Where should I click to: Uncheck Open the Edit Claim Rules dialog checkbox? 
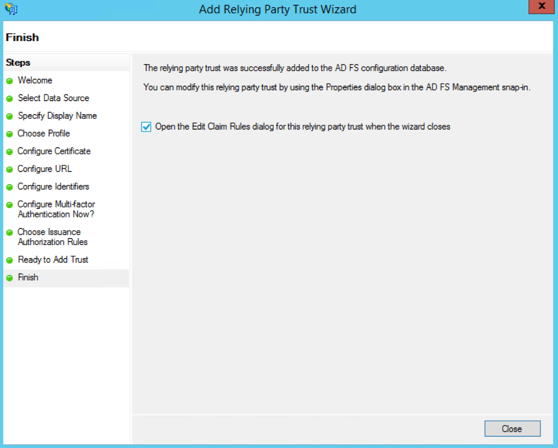146,127
